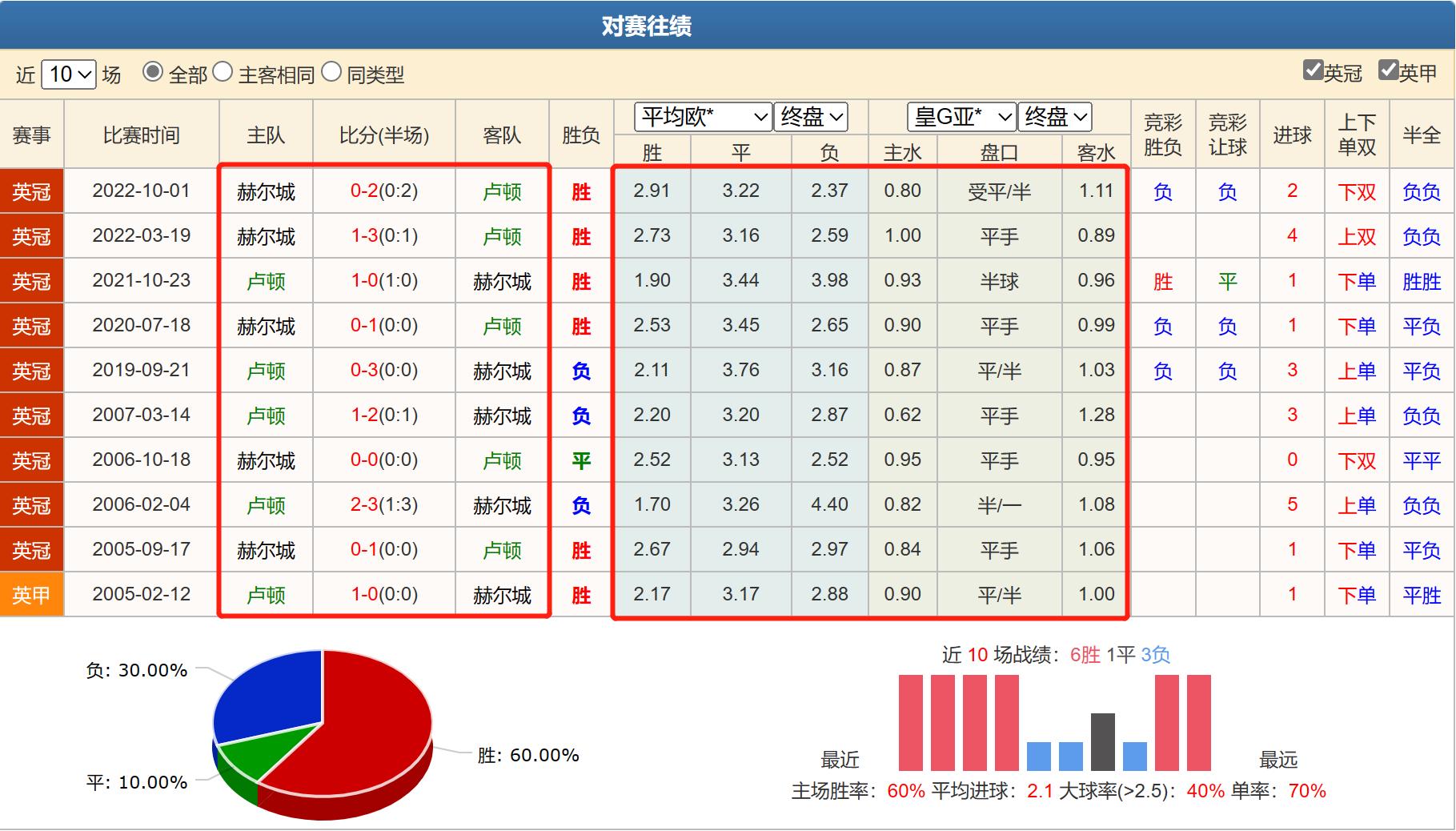
Task: Open the 皇G亚 company selector dropdown
Action: click(961, 117)
